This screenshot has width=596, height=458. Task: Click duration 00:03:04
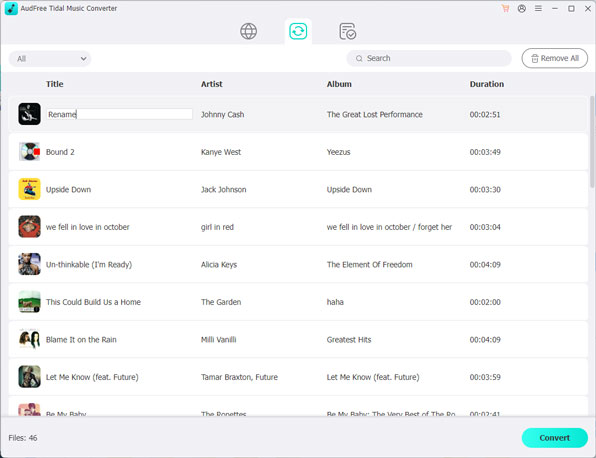click(x=485, y=227)
